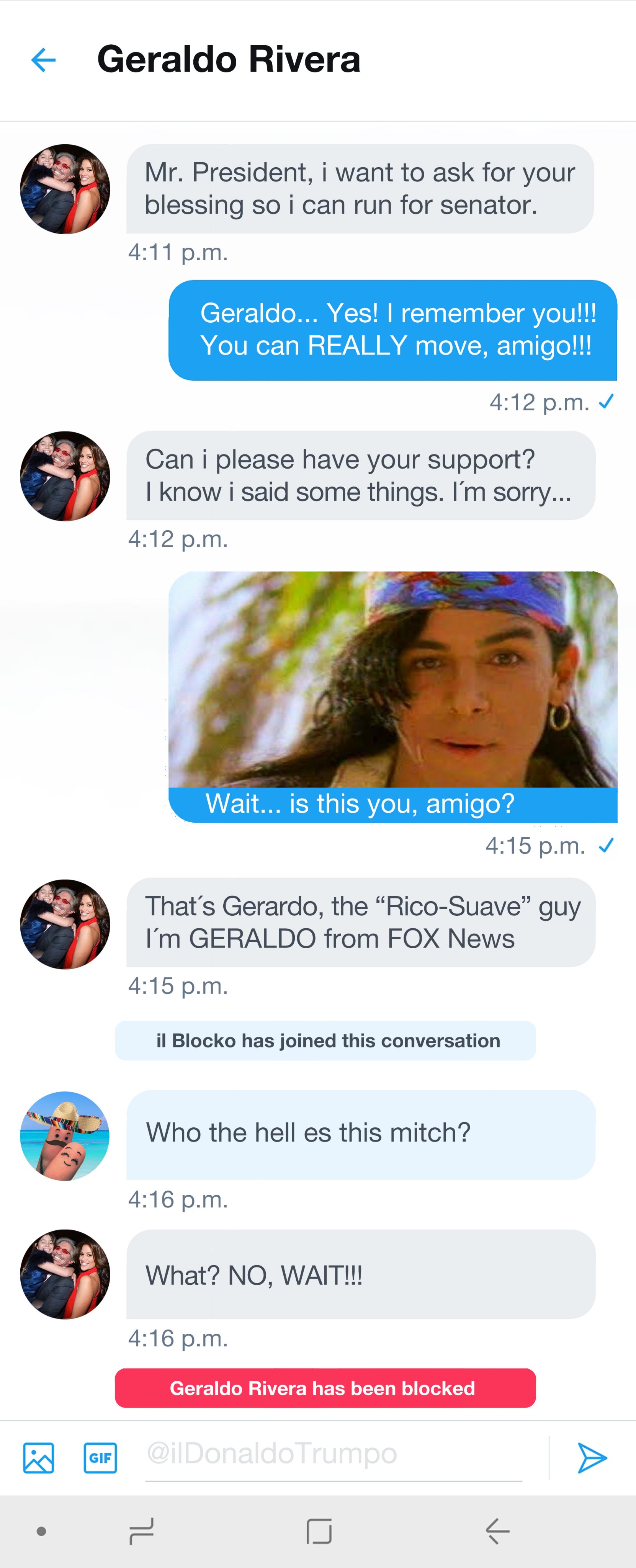
Task: Tap the blue back arrow in the header
Action: click(43, 60)
